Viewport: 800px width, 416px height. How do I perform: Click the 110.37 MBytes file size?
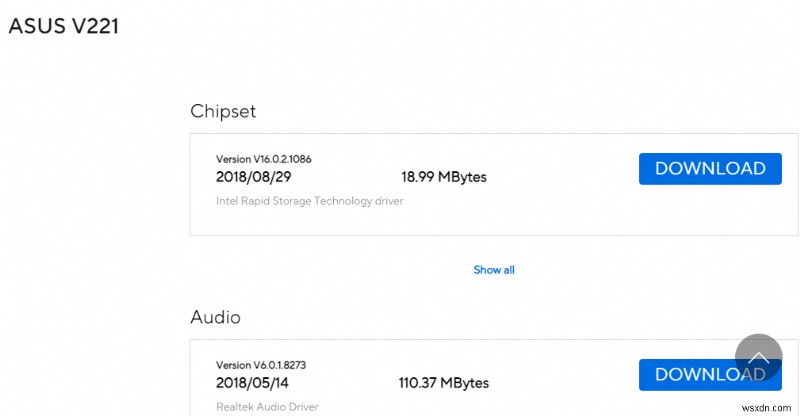[443, 383]
